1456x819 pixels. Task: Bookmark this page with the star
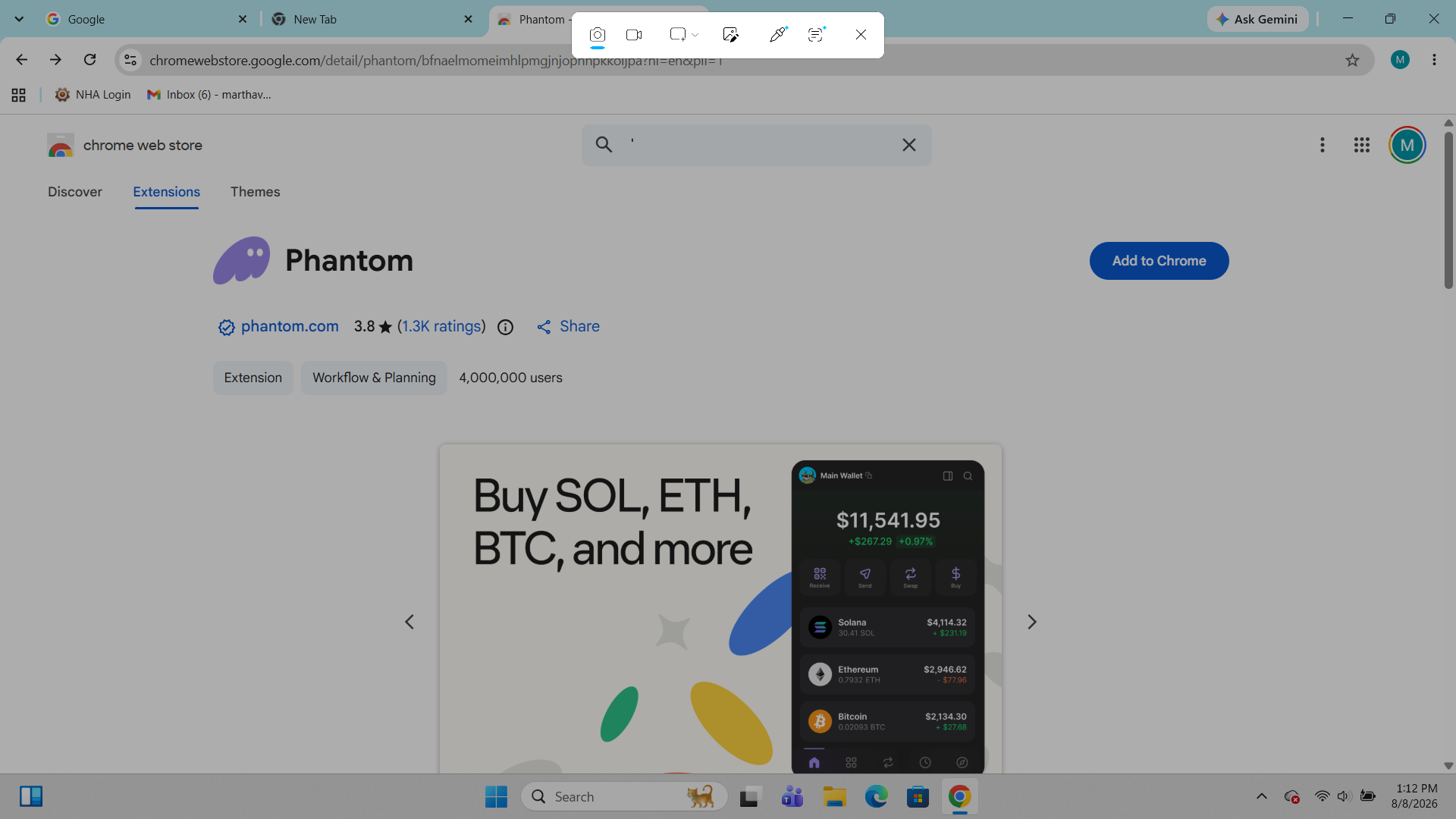pyautogui.click(x=1352, y=60)
